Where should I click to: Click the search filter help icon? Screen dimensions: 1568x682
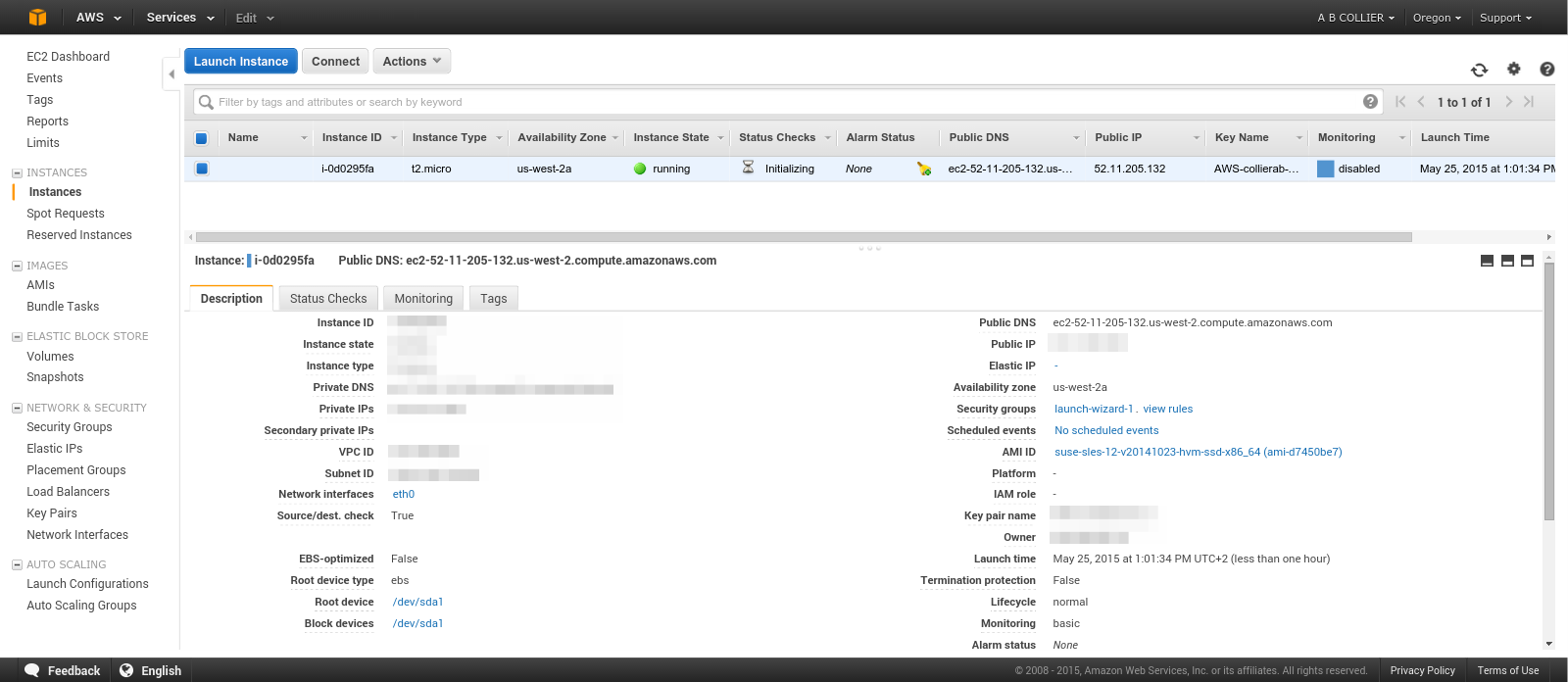tap(1370, 102)
